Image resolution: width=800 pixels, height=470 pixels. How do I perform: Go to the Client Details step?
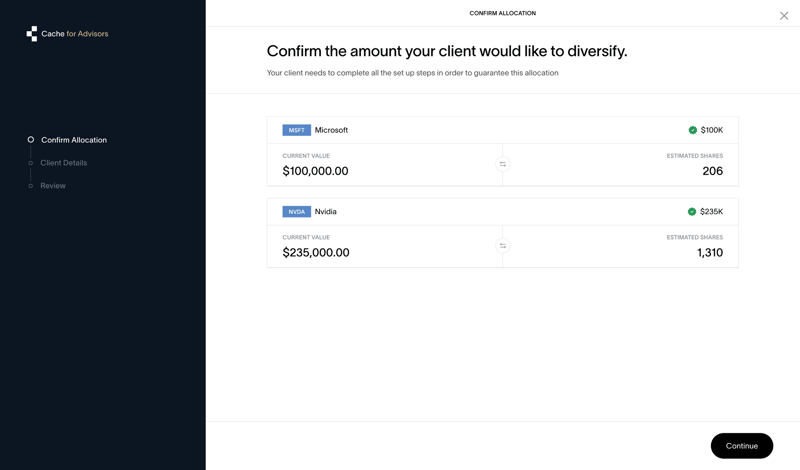[x=64, y=163]
